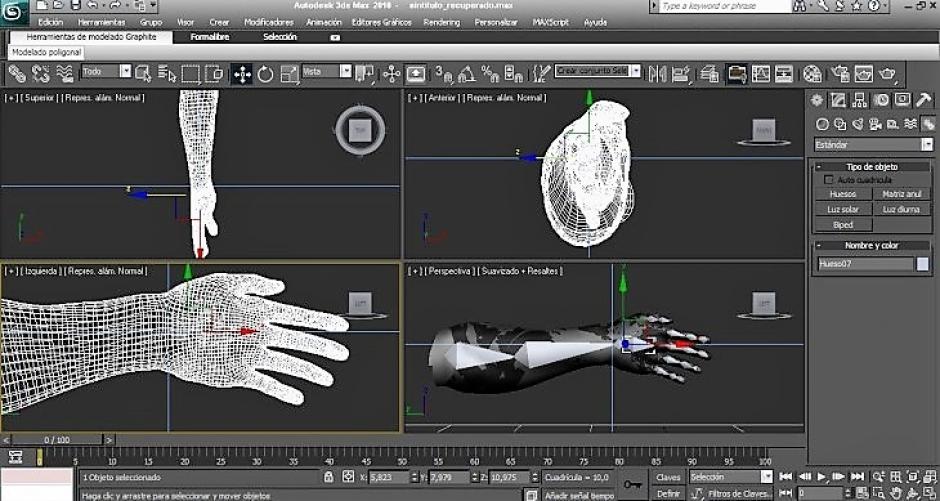Click the color swatch beside Hueso07
The width and height of the screenshot is (940, 501).
pos(923,264)
